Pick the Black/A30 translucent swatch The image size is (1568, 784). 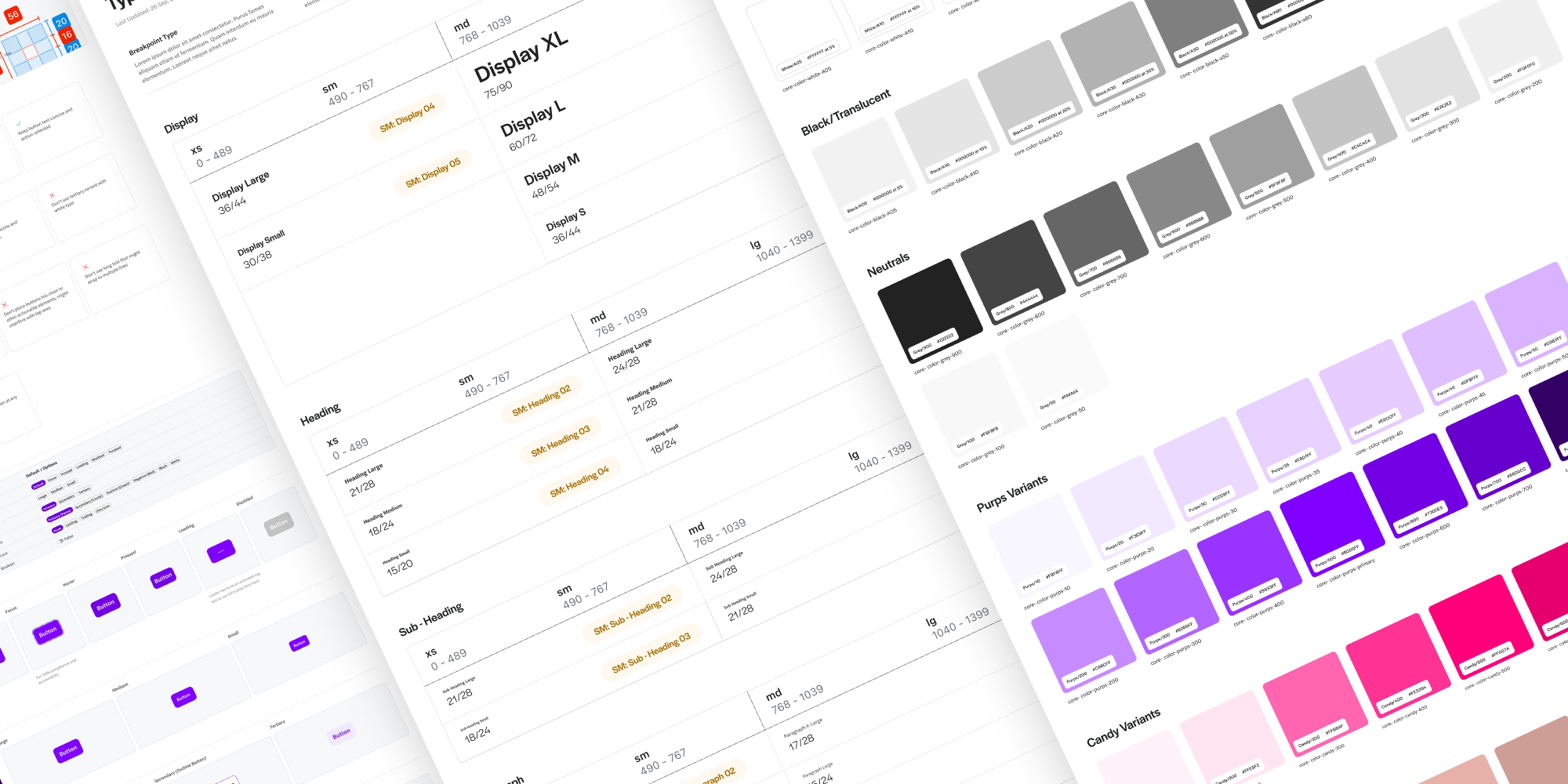(x=1113, y=53)
